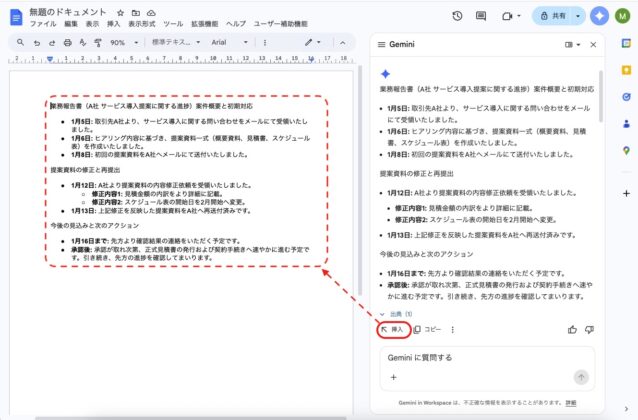Open meeting options dropdown arrow
Image resolution: width=638 pixels, height=420 pixels.
coord(519,16)
